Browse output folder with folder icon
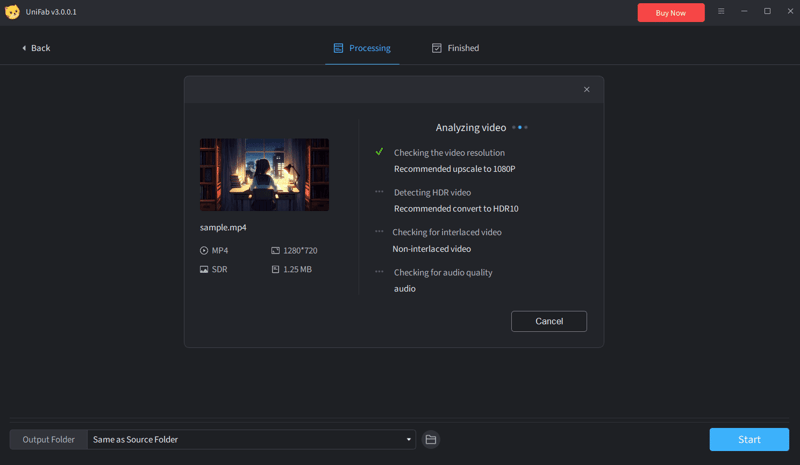The width and height of the screenshot is (800, 465). [431, 440]
